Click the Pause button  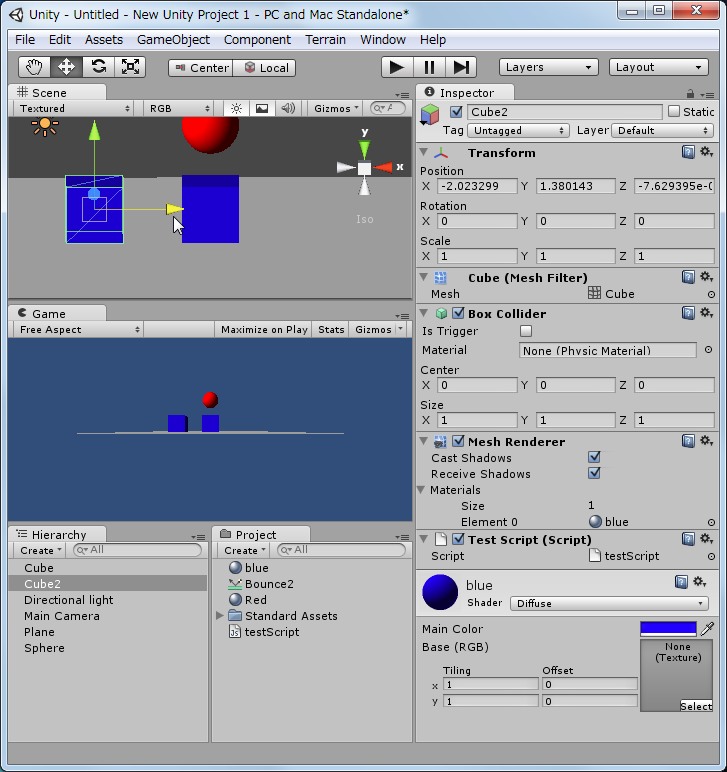pos(429,67)
